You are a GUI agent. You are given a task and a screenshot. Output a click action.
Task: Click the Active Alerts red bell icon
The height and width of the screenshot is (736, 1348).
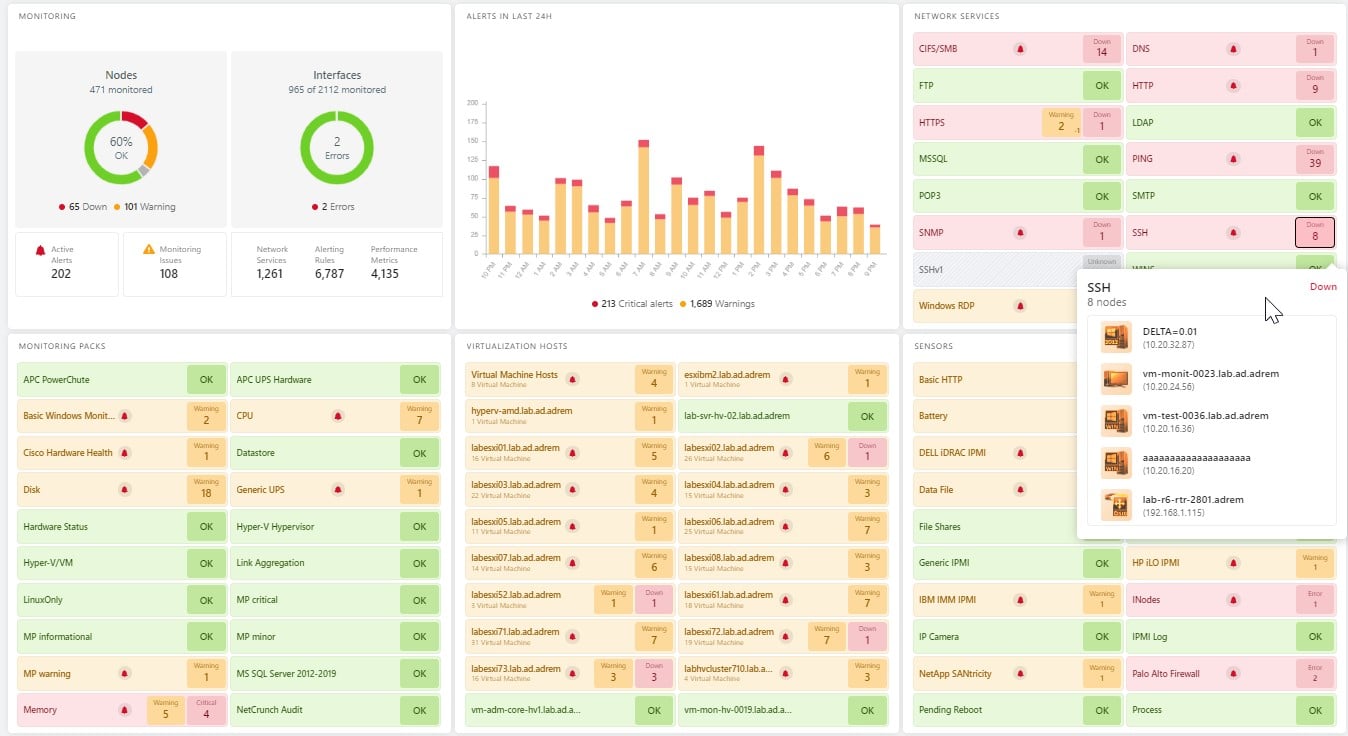(x=40, y=249)
